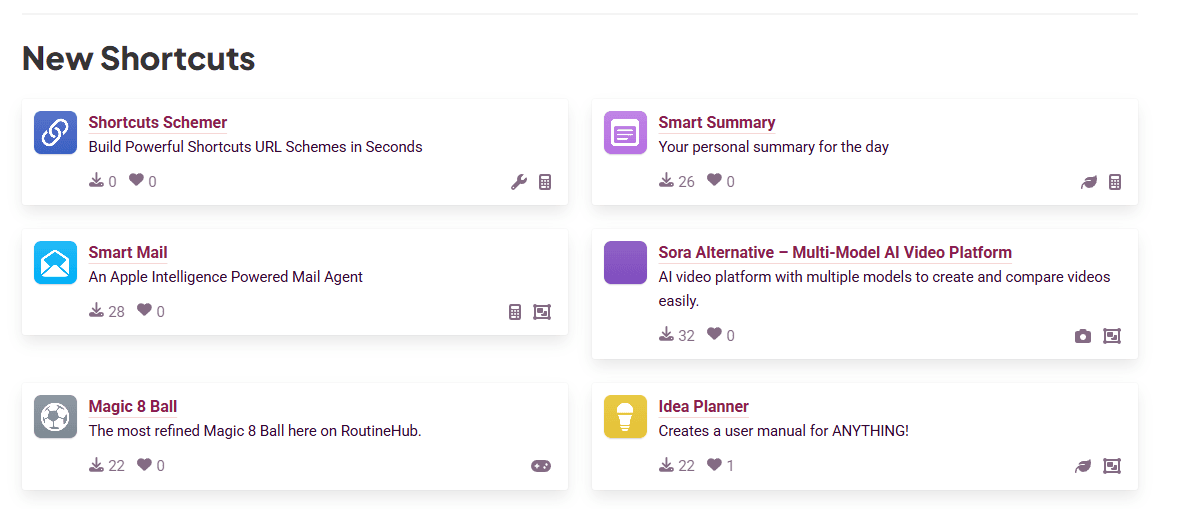Open the Shortcuts Schemer title link

158,123
